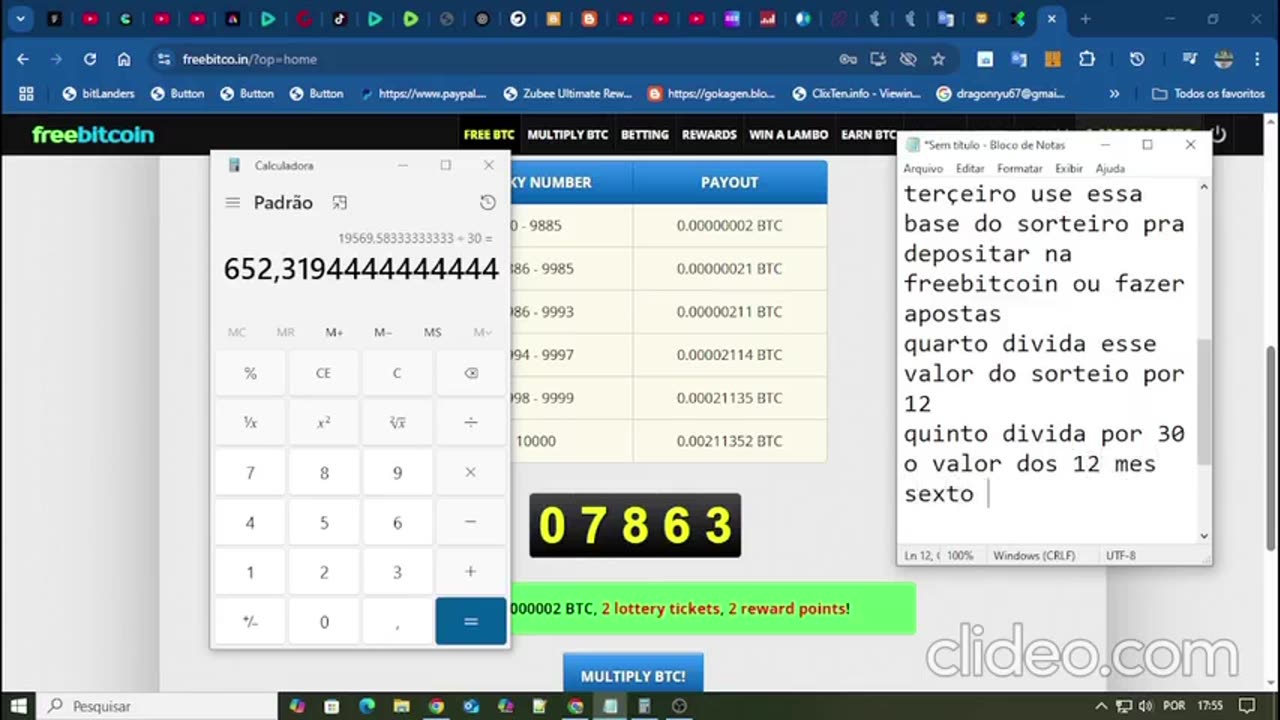
Task: Click the percent key in Calculator
Action: point(250,373)
